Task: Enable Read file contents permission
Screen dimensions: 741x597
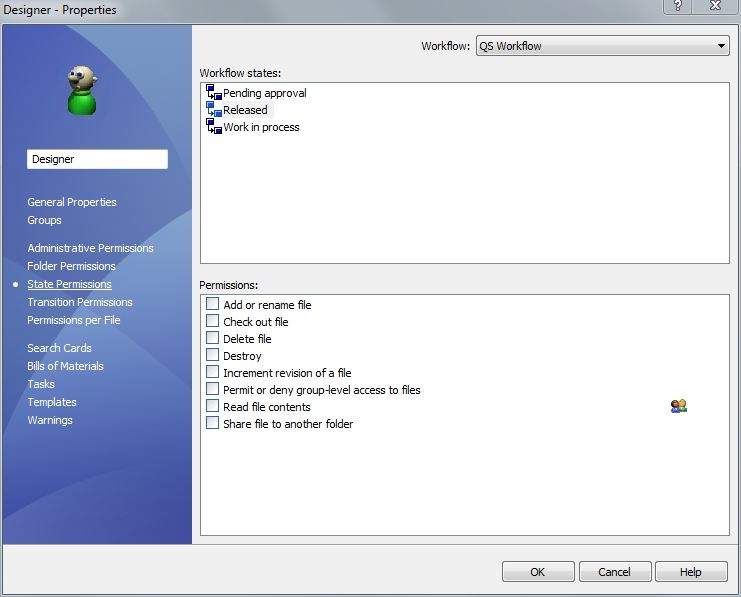Action: [x=212, y=406]
